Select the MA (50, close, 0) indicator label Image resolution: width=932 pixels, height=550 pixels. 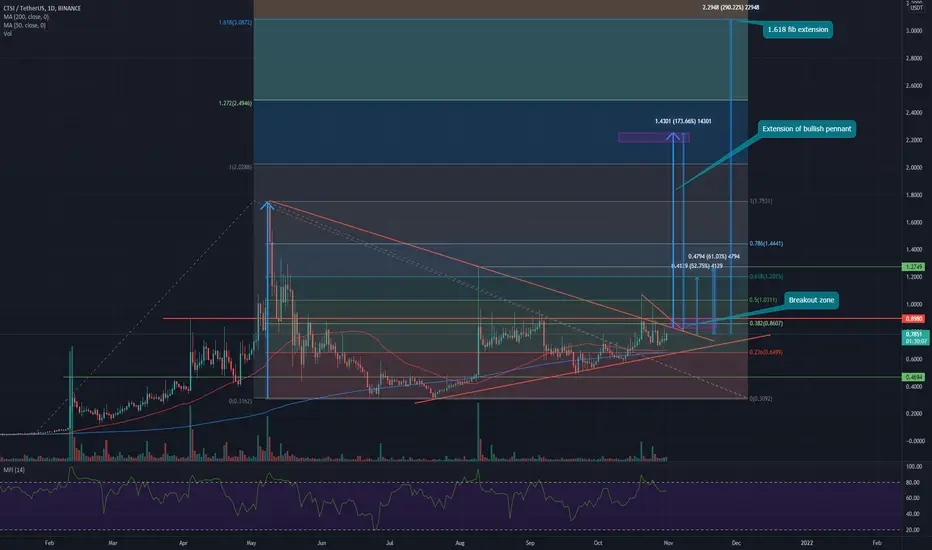click(24, 26)
